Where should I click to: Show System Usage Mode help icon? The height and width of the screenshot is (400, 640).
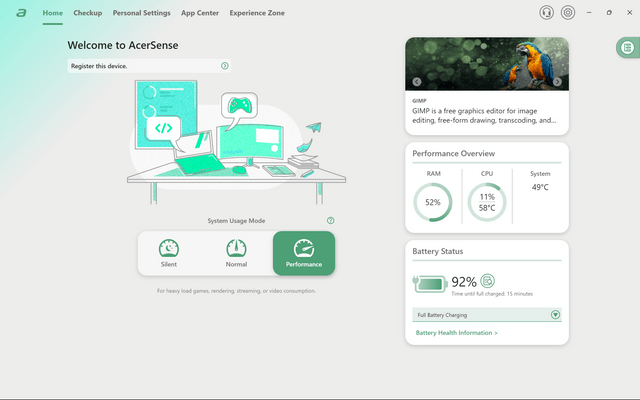[331, 220]
